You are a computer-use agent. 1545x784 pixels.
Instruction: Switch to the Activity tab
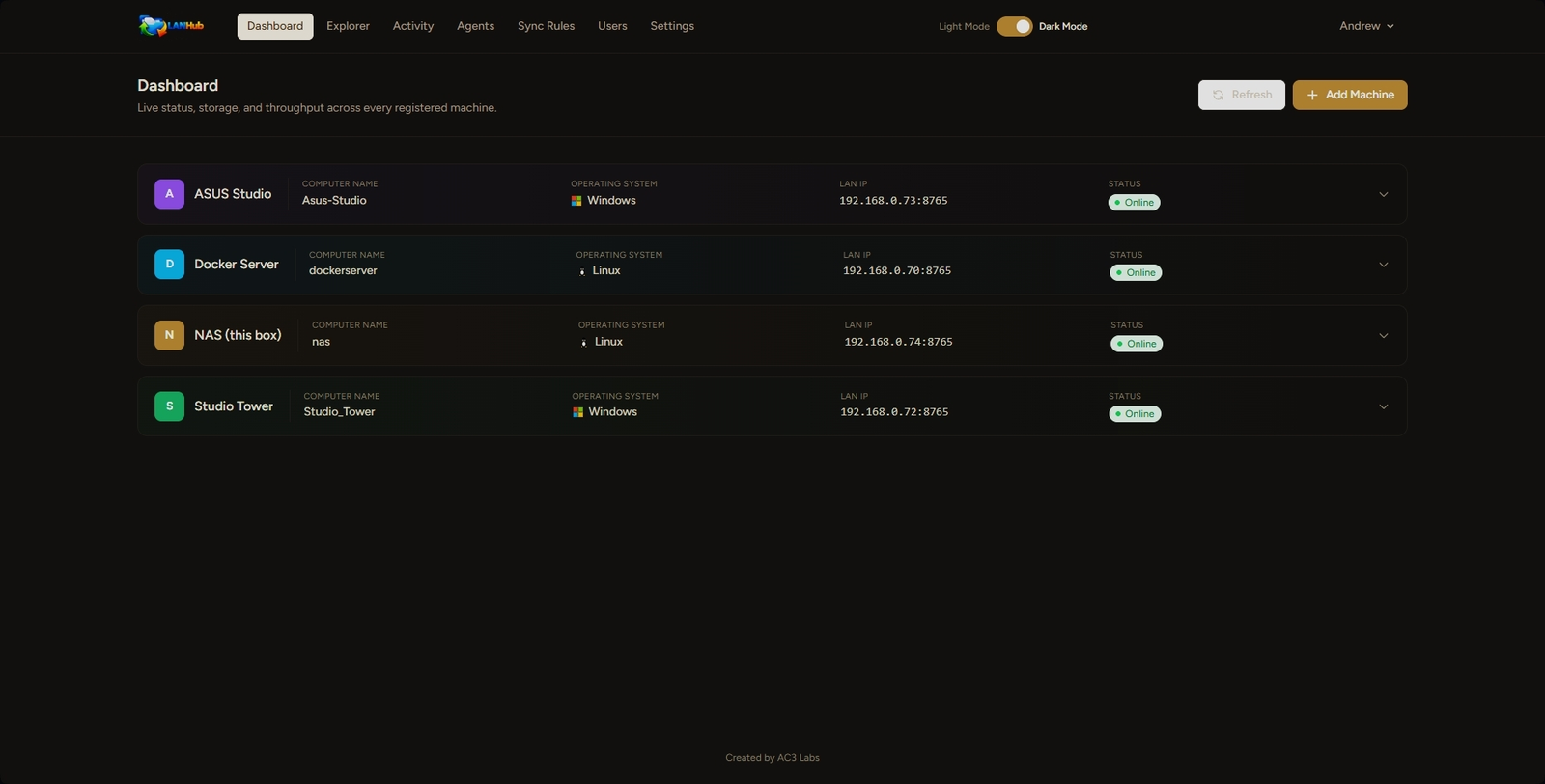click(x=413, y=26)
